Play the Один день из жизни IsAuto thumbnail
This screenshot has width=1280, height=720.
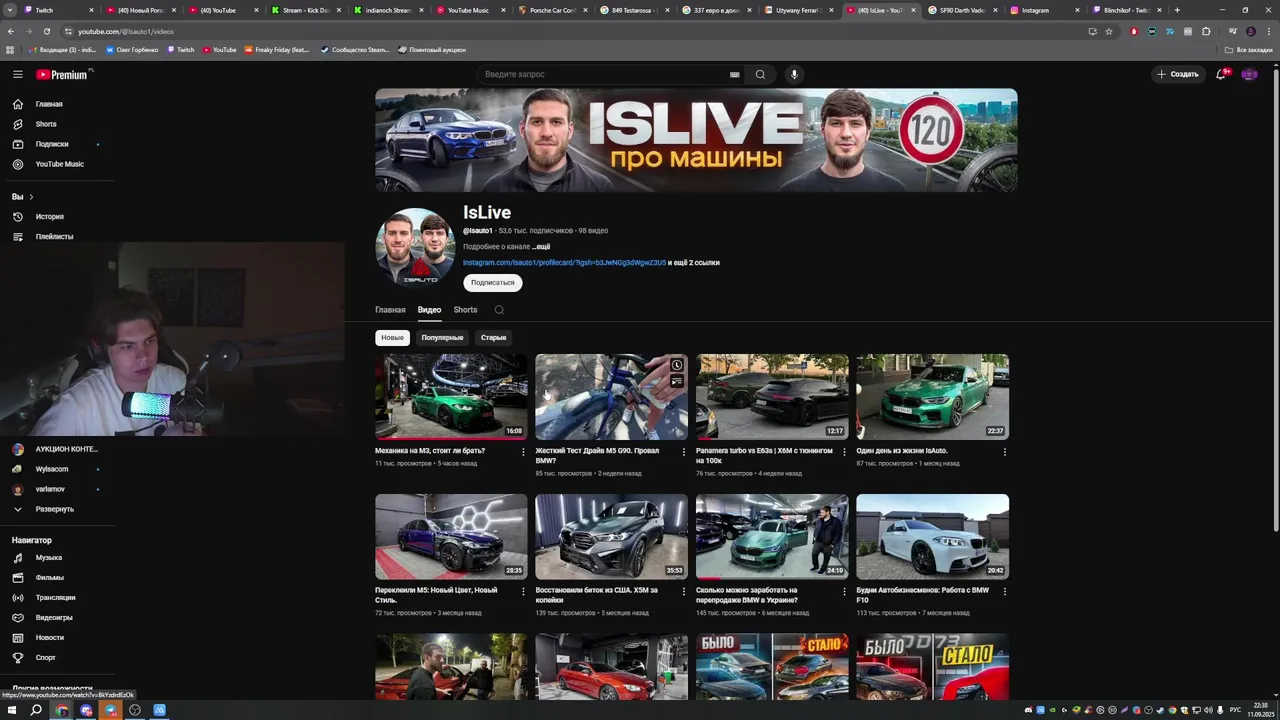(x=932, y=397)
